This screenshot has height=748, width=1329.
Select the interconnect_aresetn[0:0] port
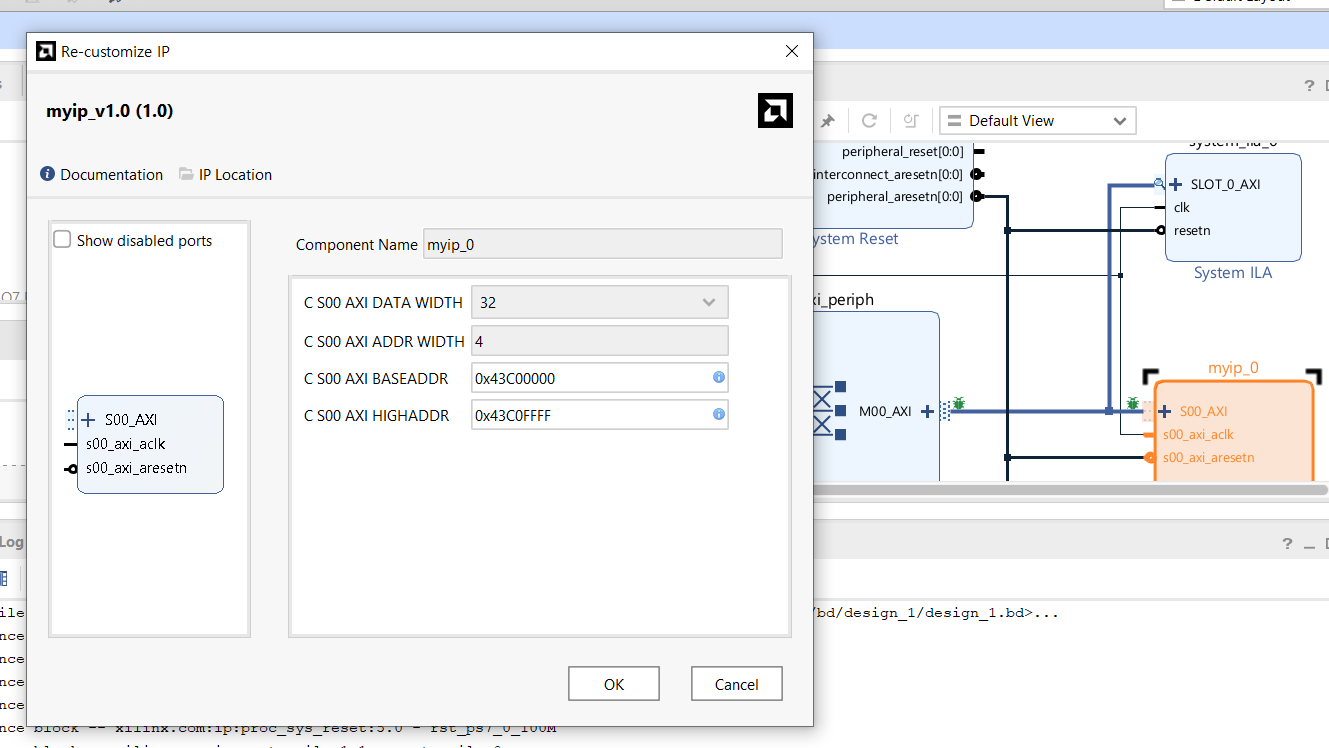(x=890, y=174)
